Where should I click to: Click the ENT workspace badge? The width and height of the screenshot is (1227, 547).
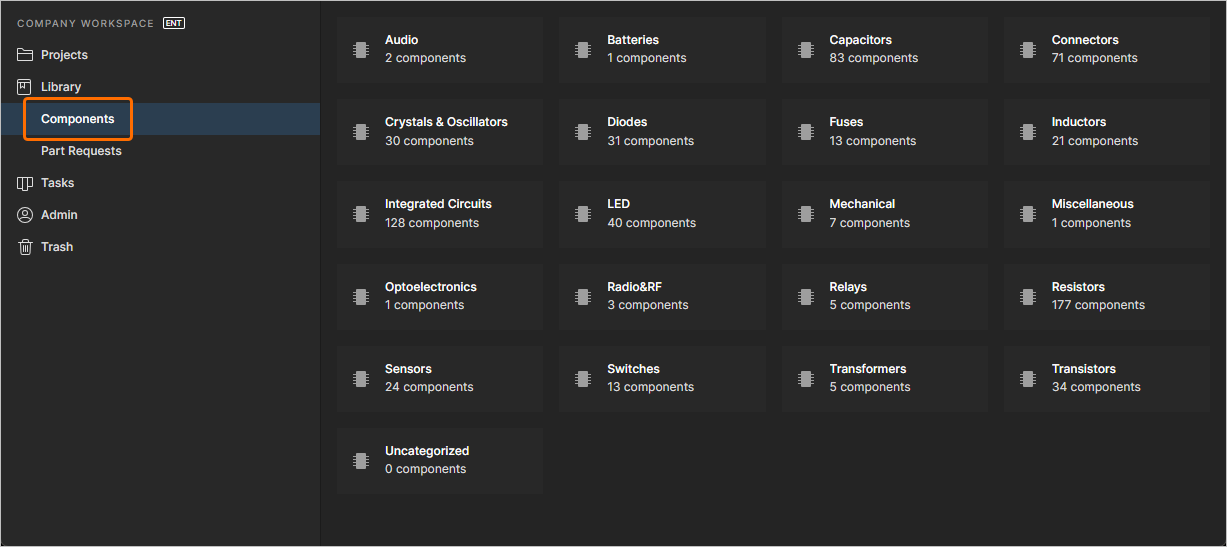tap(174, 23)
